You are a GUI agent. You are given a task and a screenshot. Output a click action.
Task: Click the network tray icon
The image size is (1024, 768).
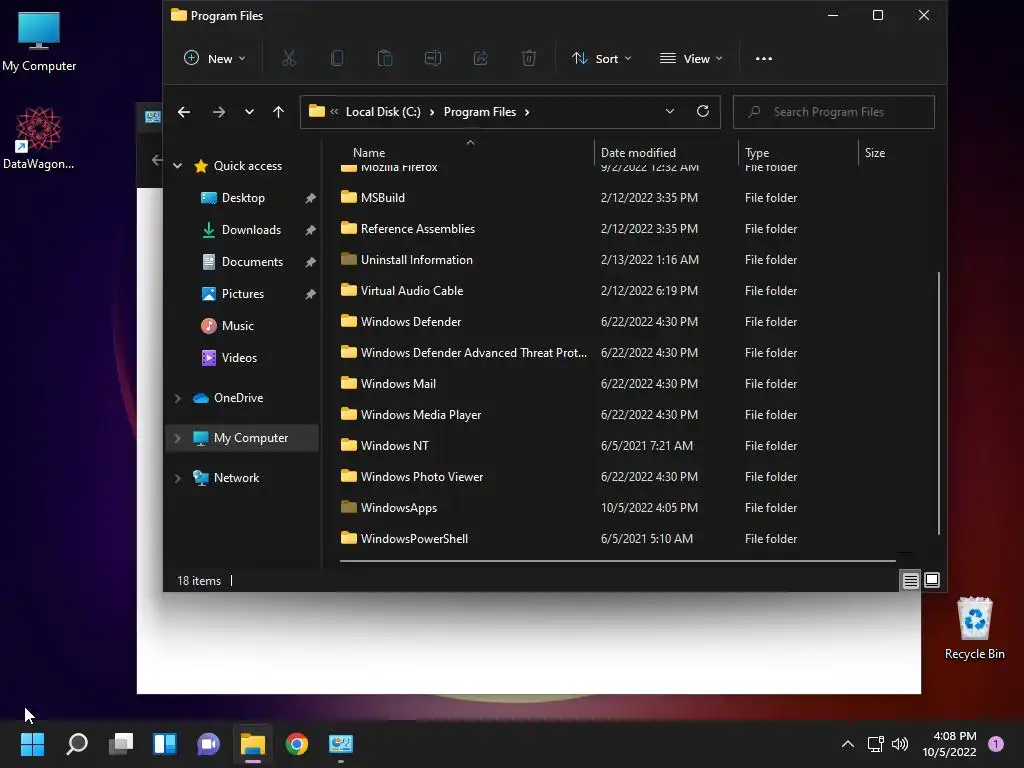pos(875,744)
